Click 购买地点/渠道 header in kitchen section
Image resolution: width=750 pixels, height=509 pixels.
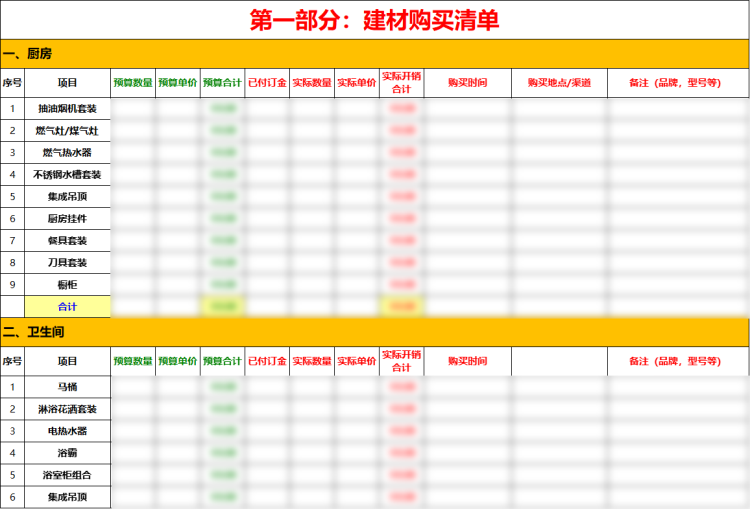click(559, 83)
